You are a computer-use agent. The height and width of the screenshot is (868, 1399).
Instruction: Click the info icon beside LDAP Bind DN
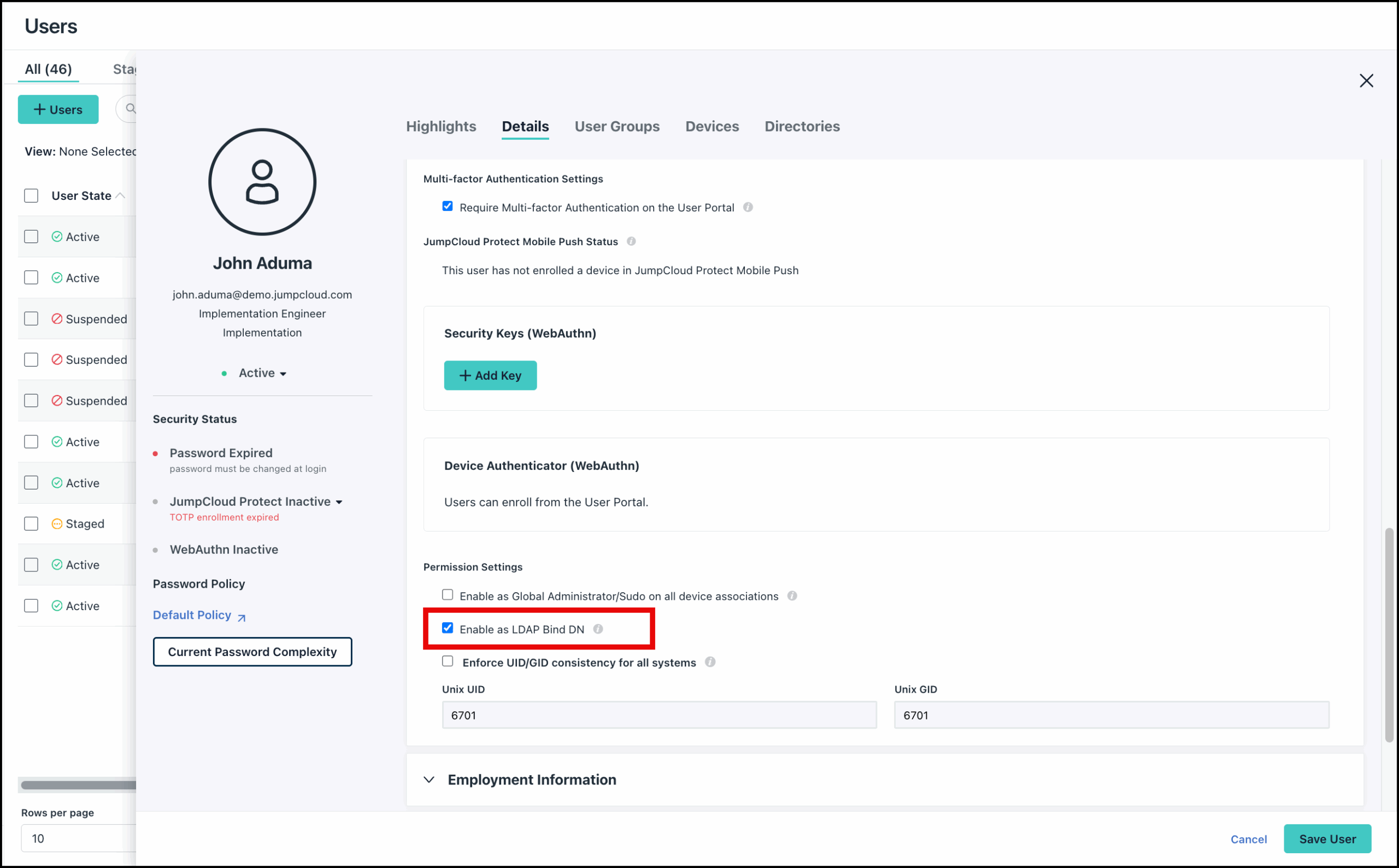(x=598, y=629)
